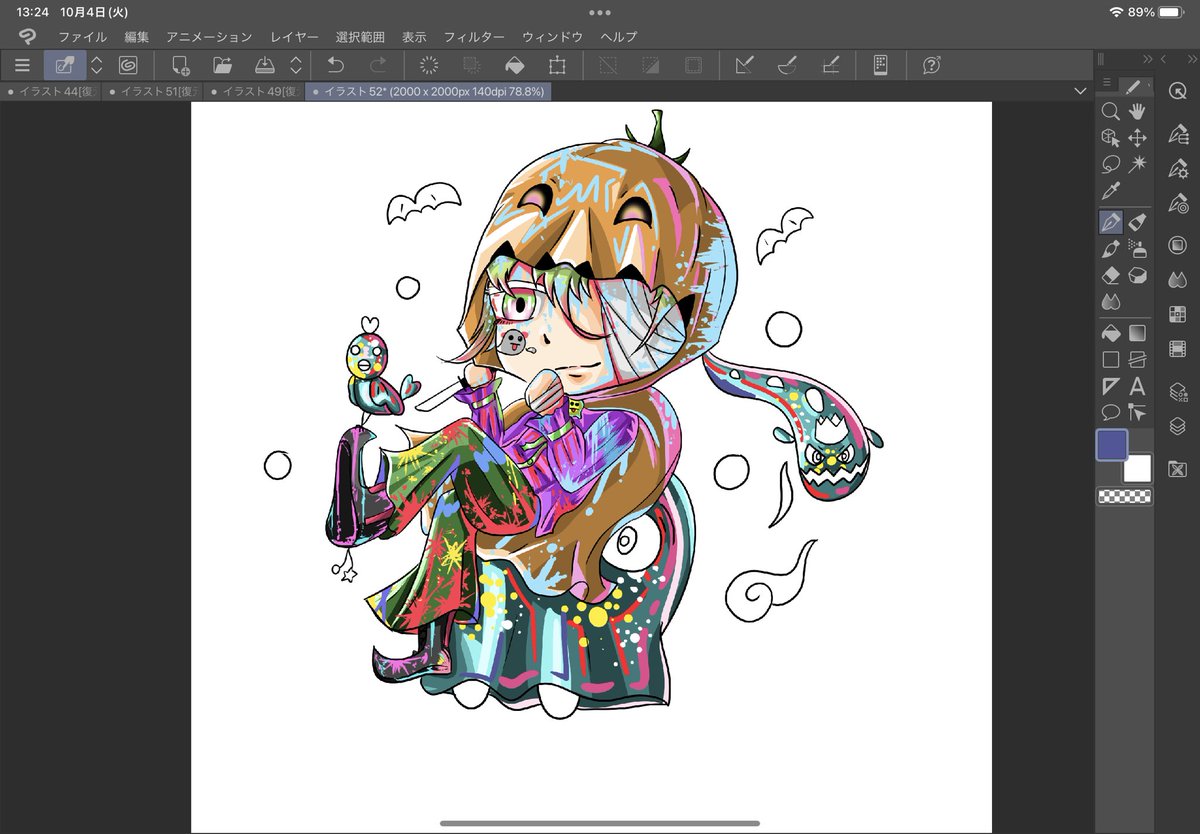Open the hamburger menu in command bar
This screenshot has height=834, width=1200.
pos(22,65)
